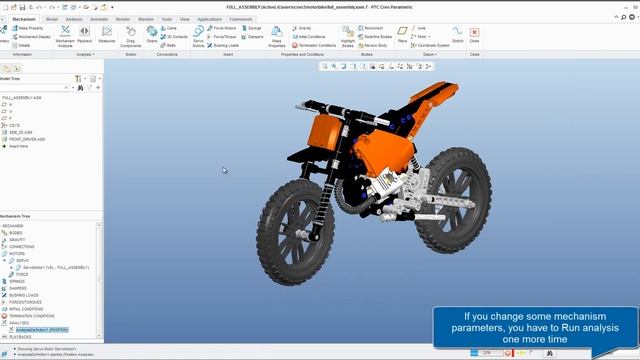This screenshot has height=360, width=640.
Task: Switch to the Render ribbon tab
Action: tap(123, 19)
